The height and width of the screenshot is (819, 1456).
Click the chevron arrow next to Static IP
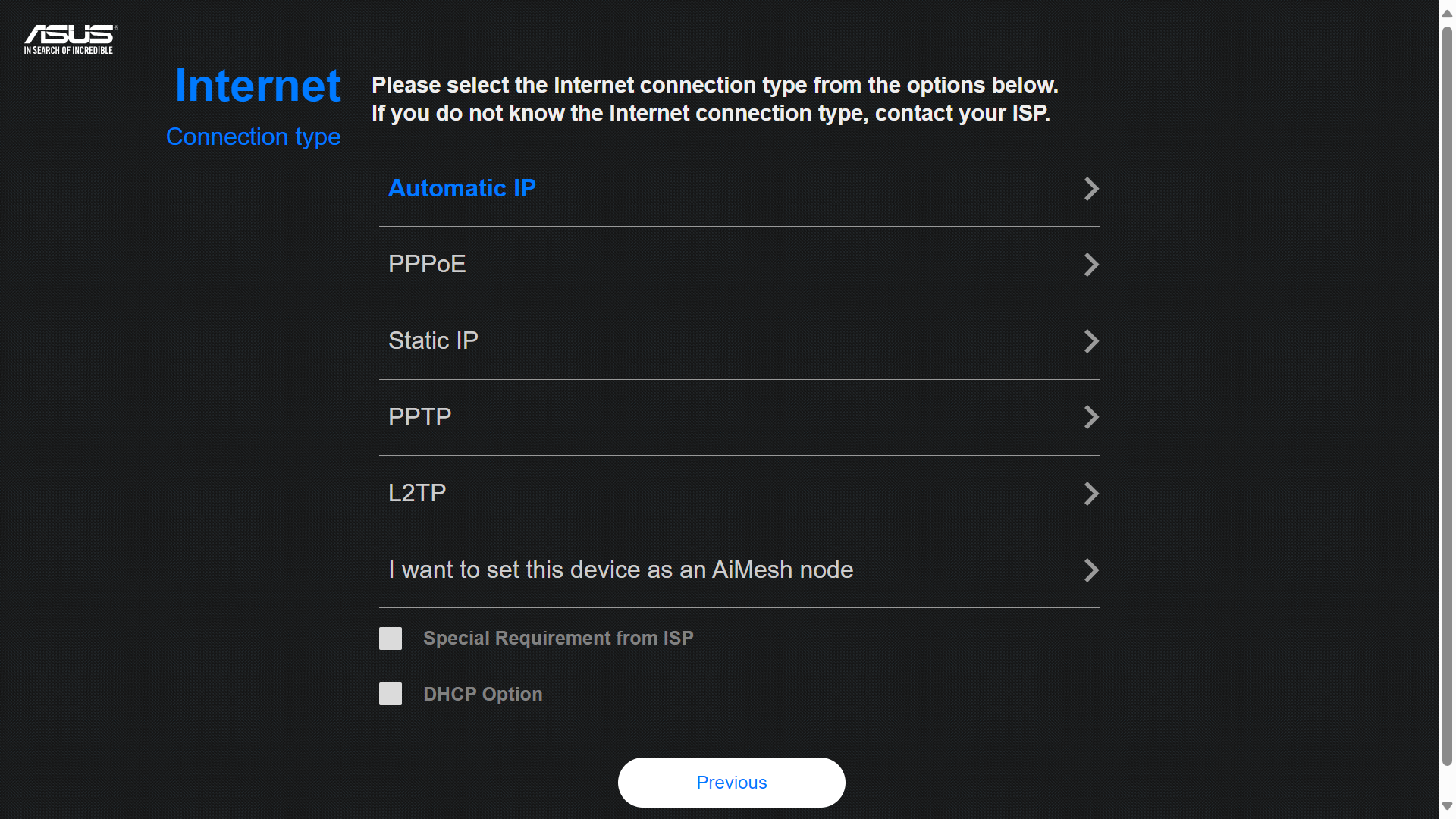1091,341
